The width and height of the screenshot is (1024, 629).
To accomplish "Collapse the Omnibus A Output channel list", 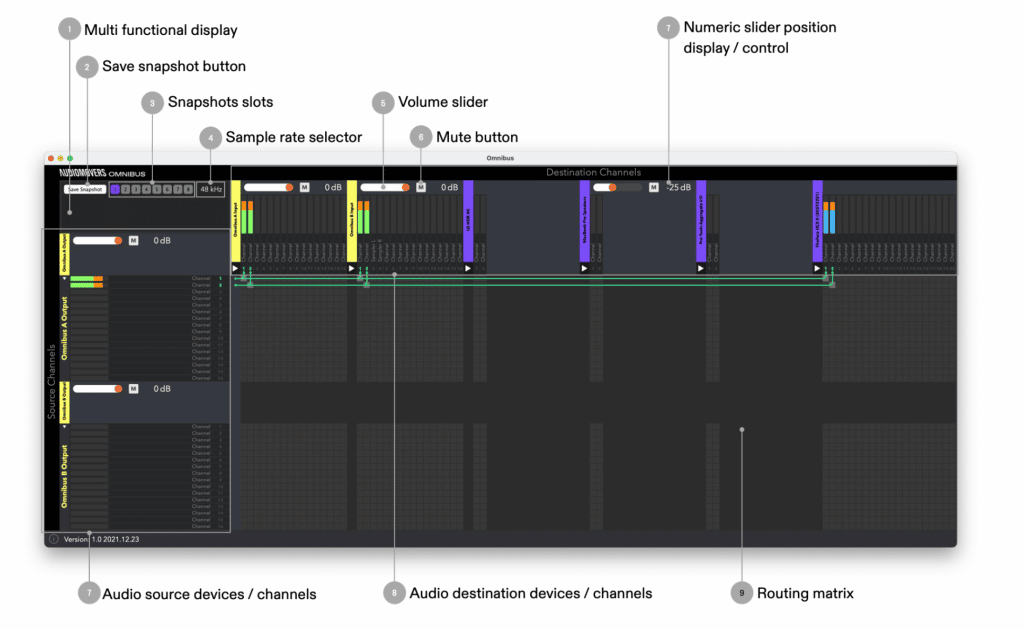I will tap(64, 277).
